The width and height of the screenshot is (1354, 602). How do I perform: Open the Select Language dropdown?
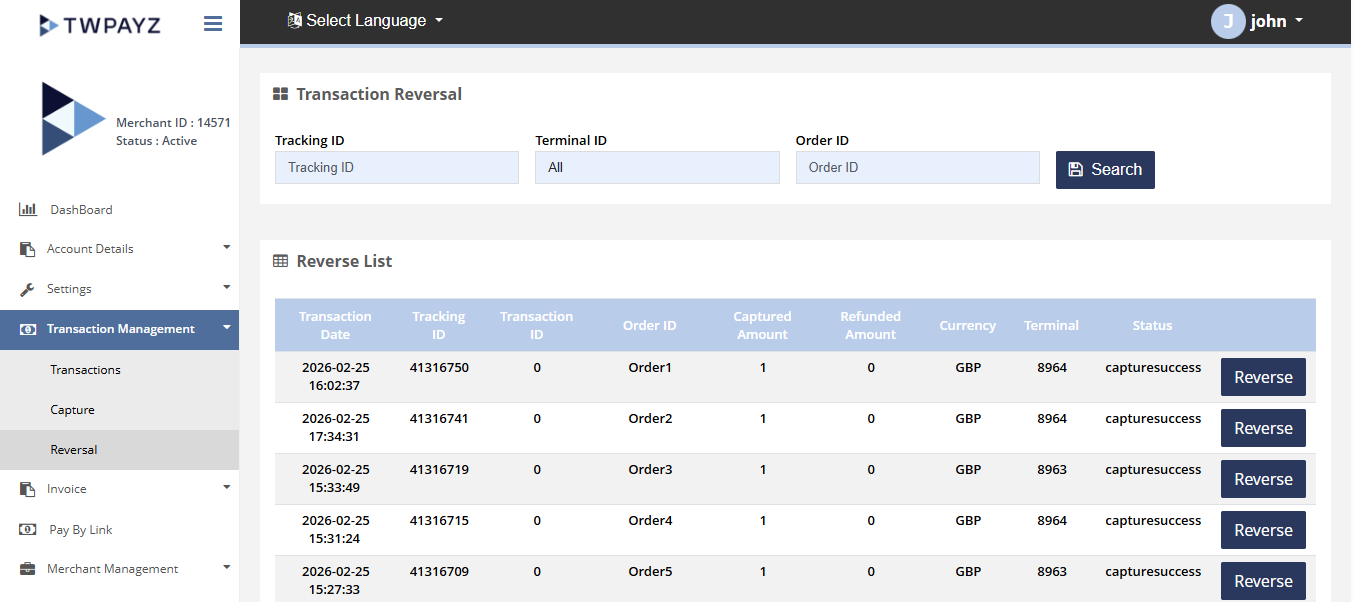(365, 21)
